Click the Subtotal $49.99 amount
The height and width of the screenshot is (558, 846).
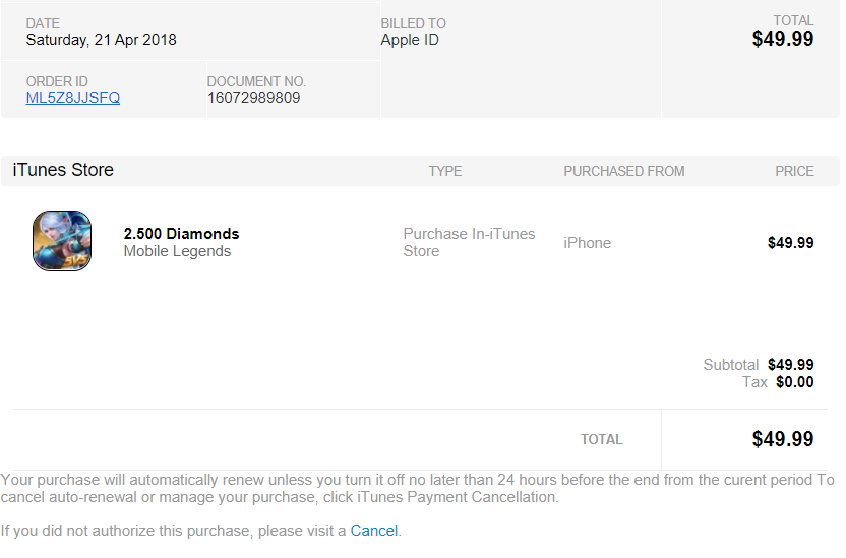[x=790, y=365]
